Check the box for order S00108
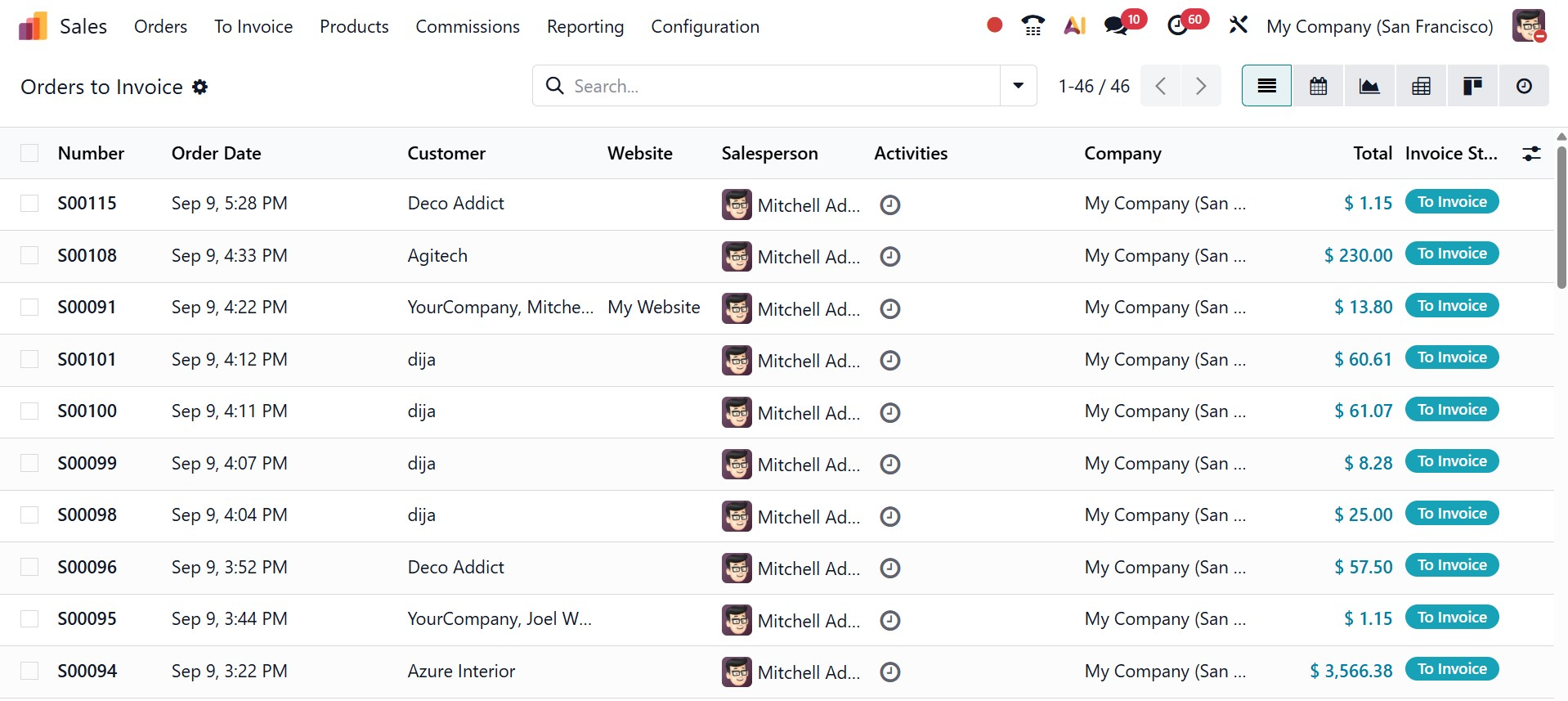 (x=29, y=255)
